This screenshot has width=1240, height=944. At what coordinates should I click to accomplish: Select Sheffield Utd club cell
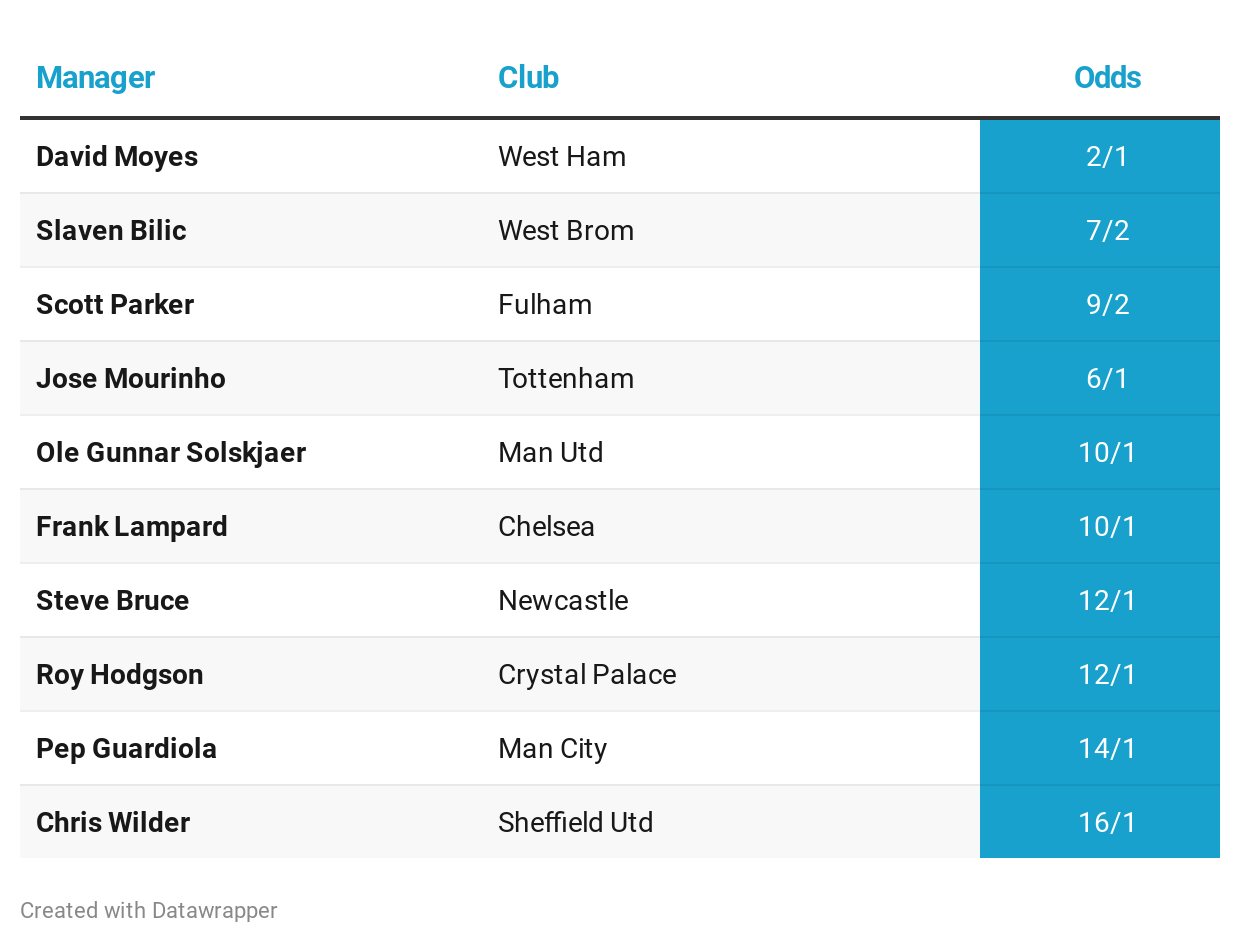(x=576, y=822)
